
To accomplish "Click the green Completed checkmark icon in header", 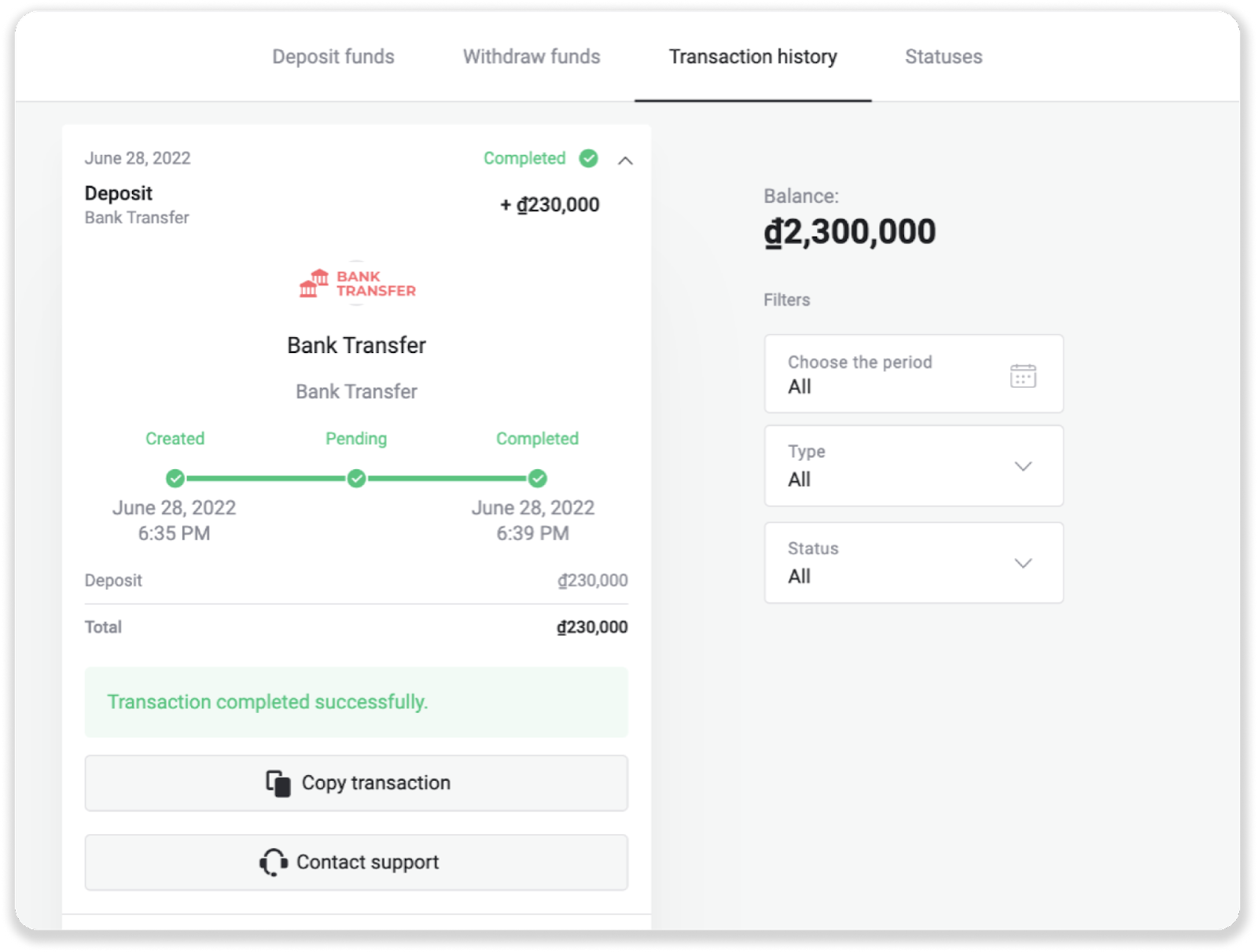I will [588, 159].
